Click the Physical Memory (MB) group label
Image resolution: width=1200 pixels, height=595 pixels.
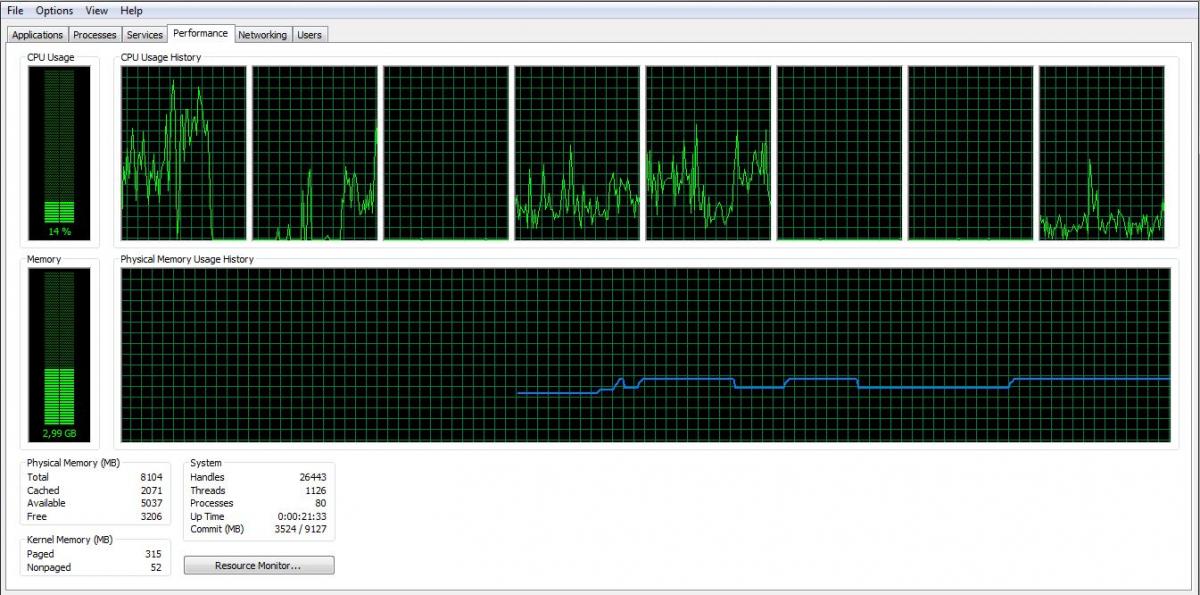[x=73, y=463]
